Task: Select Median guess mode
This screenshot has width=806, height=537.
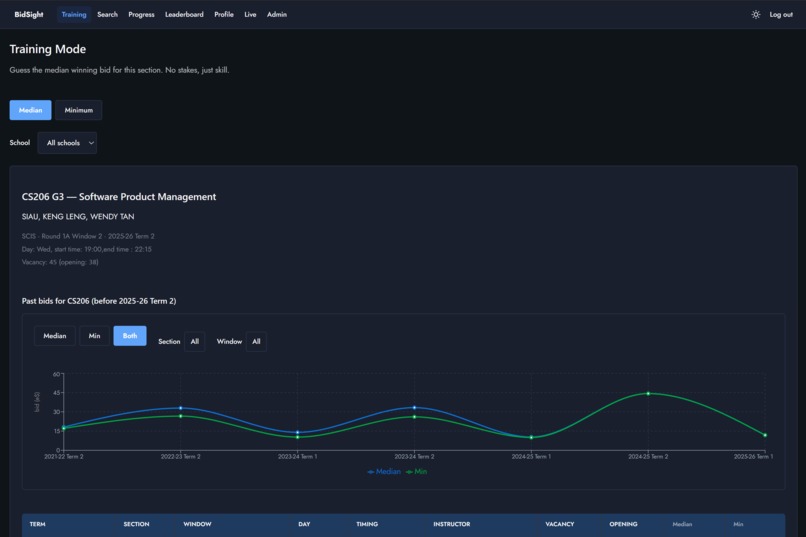Action: 30,110
